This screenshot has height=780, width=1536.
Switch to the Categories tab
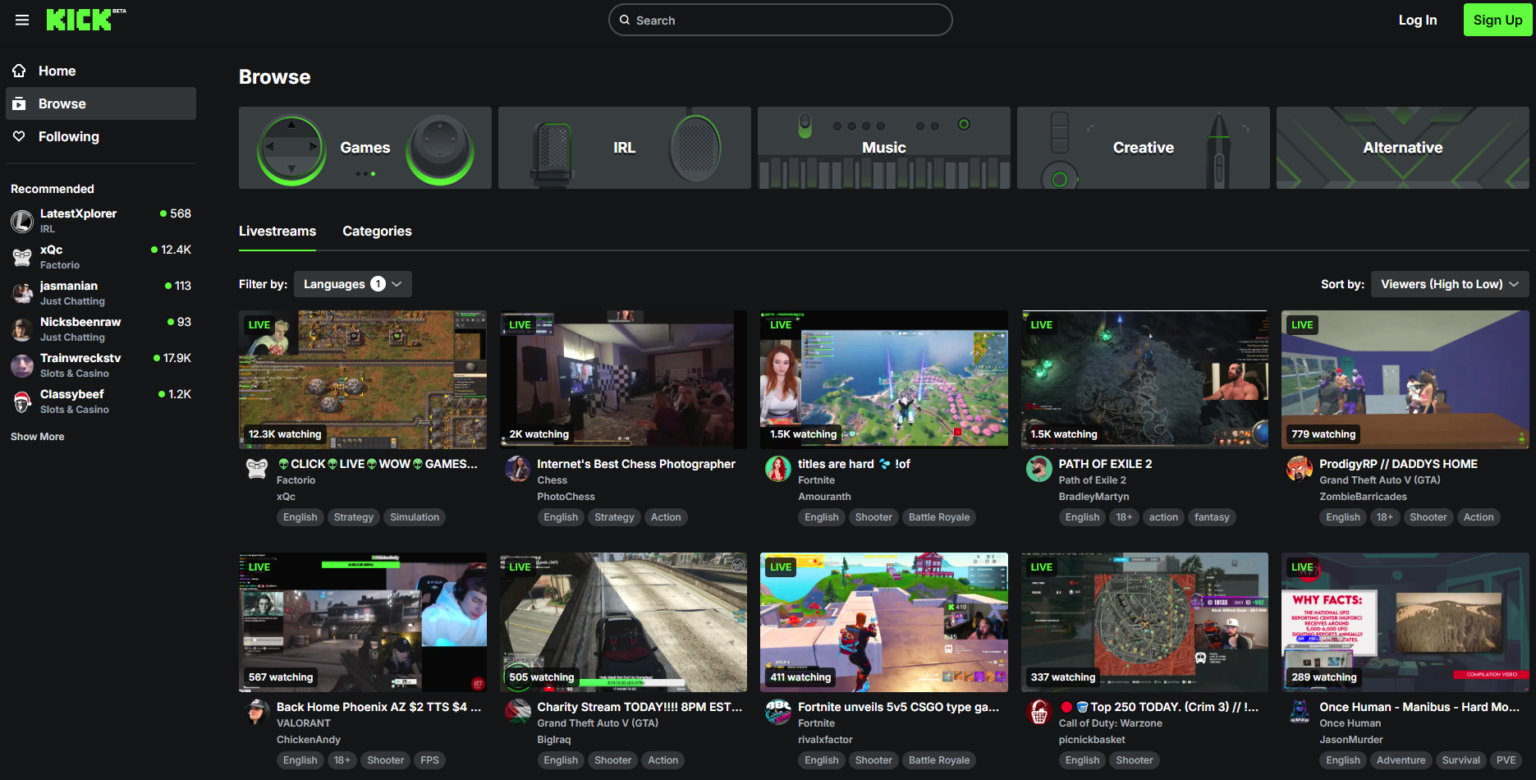coord(377,231)
